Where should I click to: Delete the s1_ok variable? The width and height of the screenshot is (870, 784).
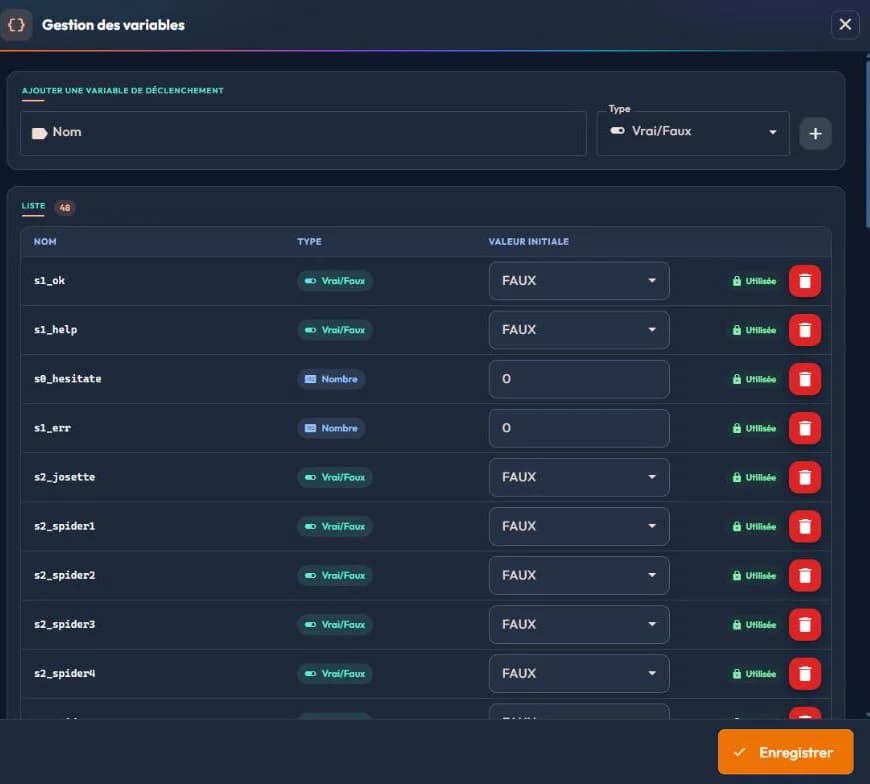[x=805, y=281]
